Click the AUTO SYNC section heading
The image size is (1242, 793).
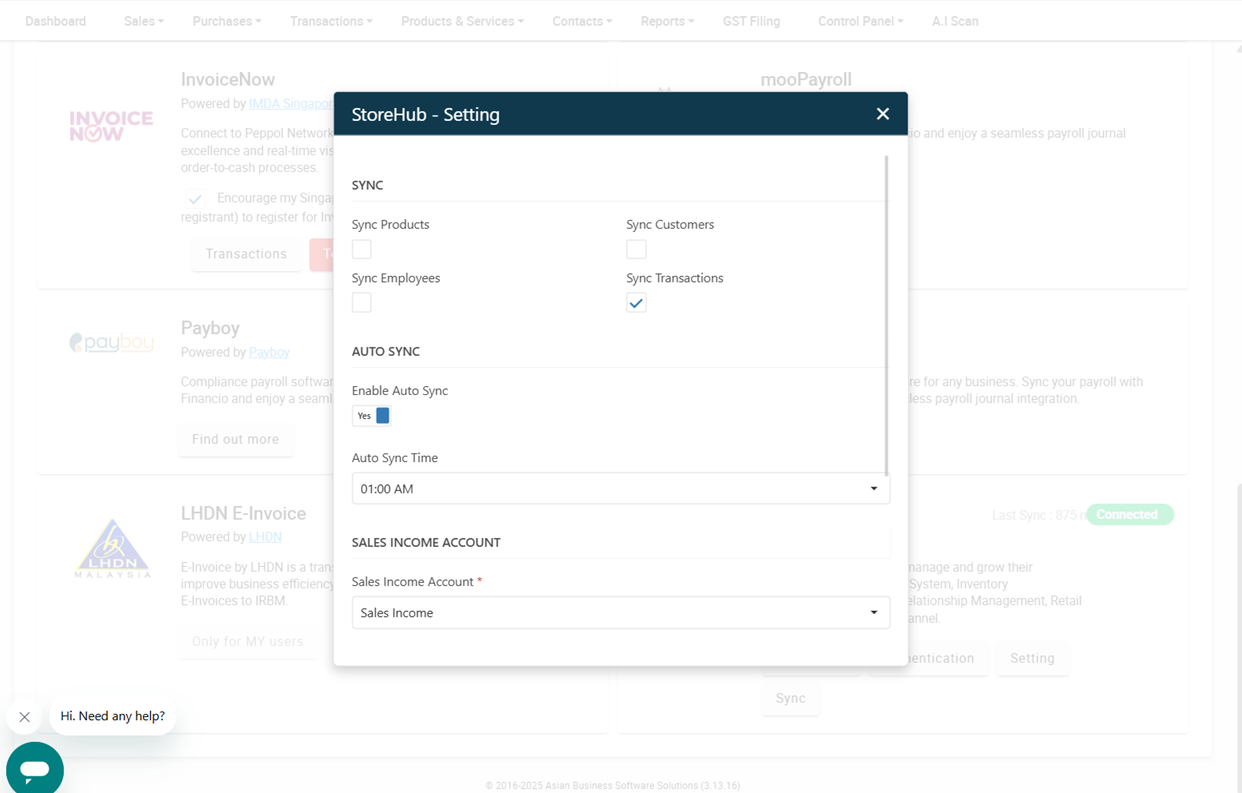386,351
